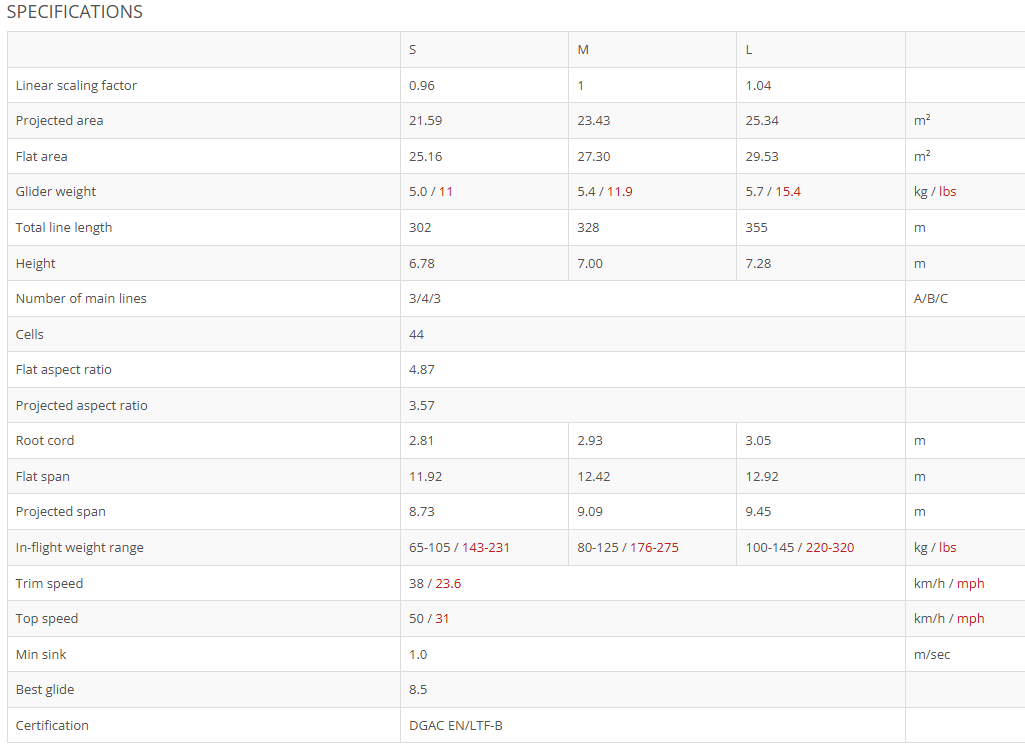Click the 80-125 / 176-275 weight range
This screenshot has height=749, width=1025.
pos(628,548)
